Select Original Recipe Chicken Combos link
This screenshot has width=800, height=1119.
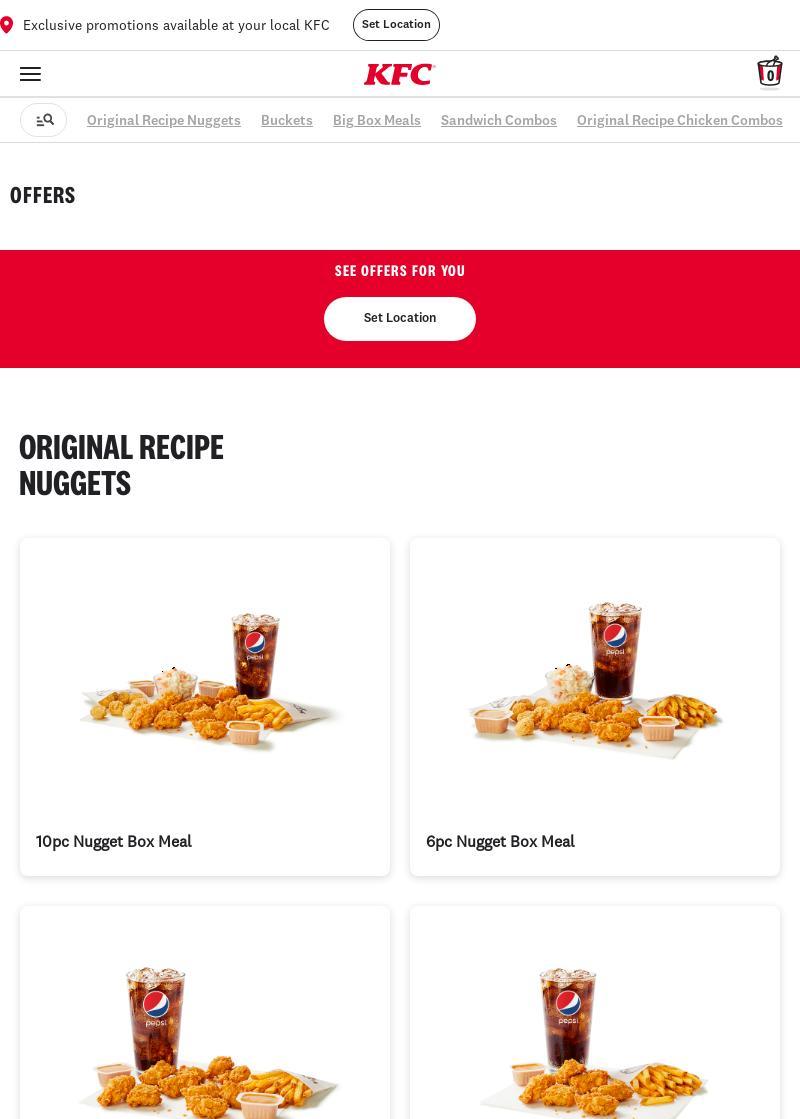(679, 120)
